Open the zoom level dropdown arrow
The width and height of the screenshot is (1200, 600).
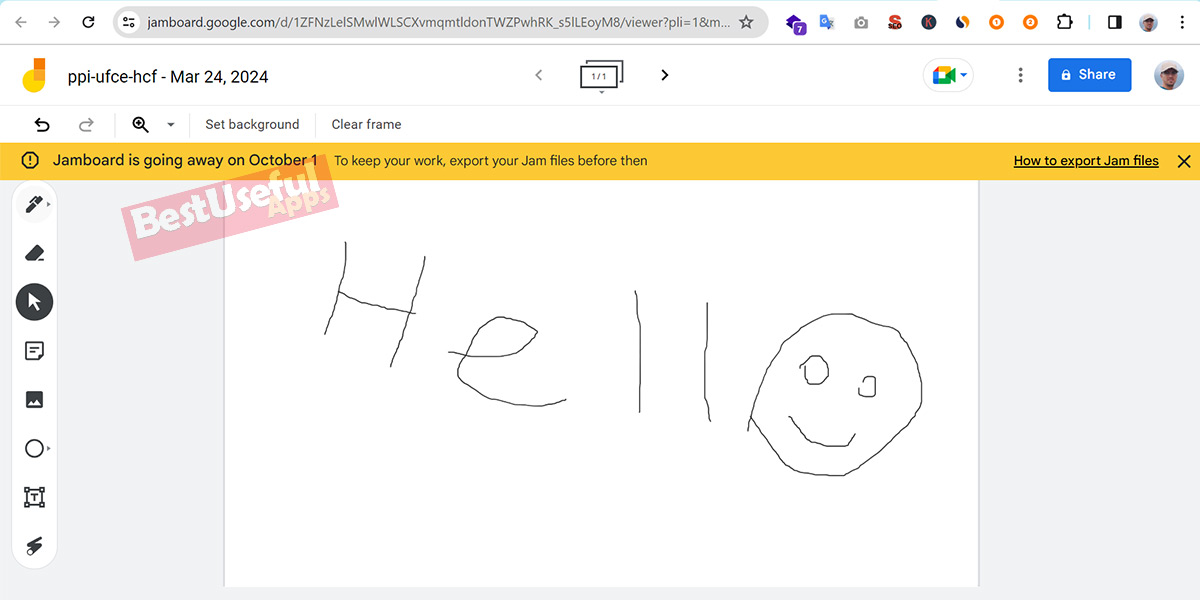click(169, 124)
